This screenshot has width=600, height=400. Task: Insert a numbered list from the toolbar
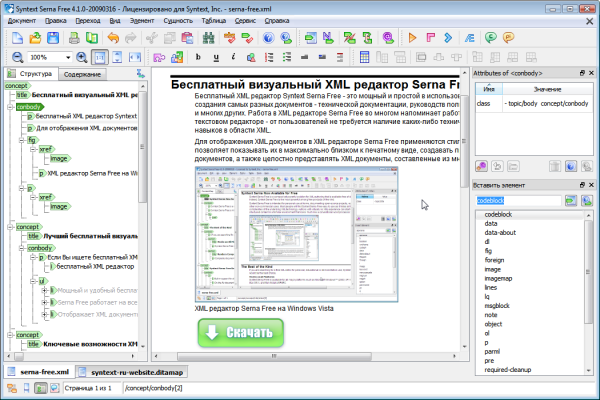tap(269, 57)
